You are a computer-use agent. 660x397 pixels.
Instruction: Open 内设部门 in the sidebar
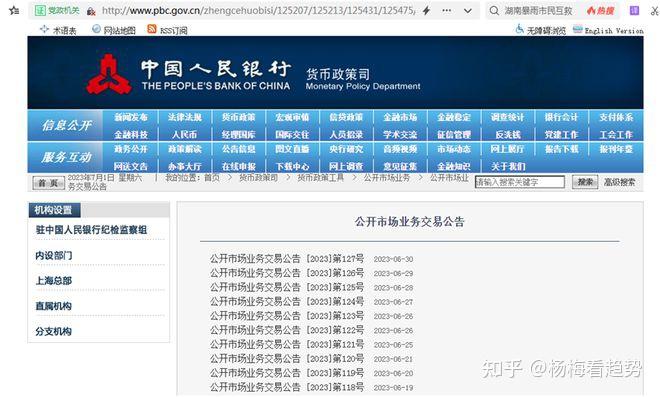pos(53,256)
